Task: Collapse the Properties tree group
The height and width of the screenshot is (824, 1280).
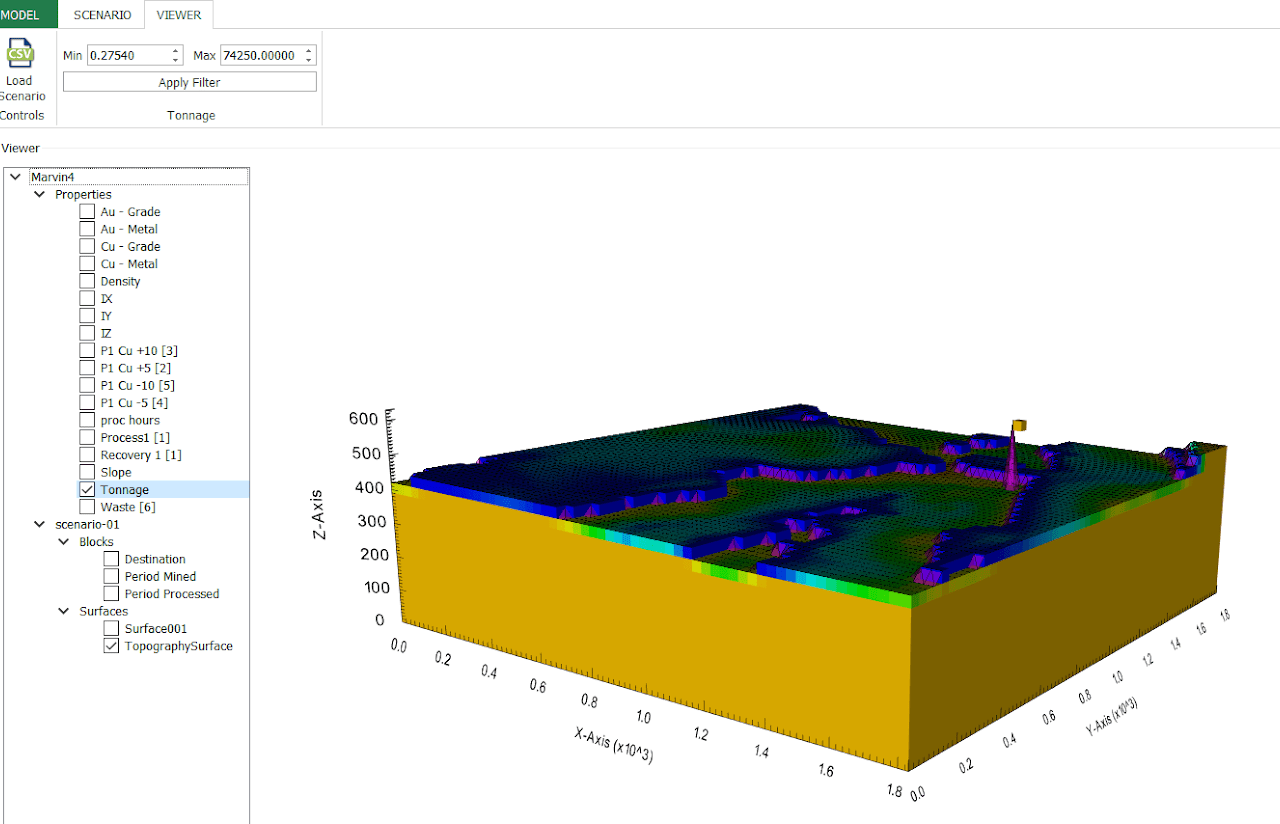Action: point(40,194)
